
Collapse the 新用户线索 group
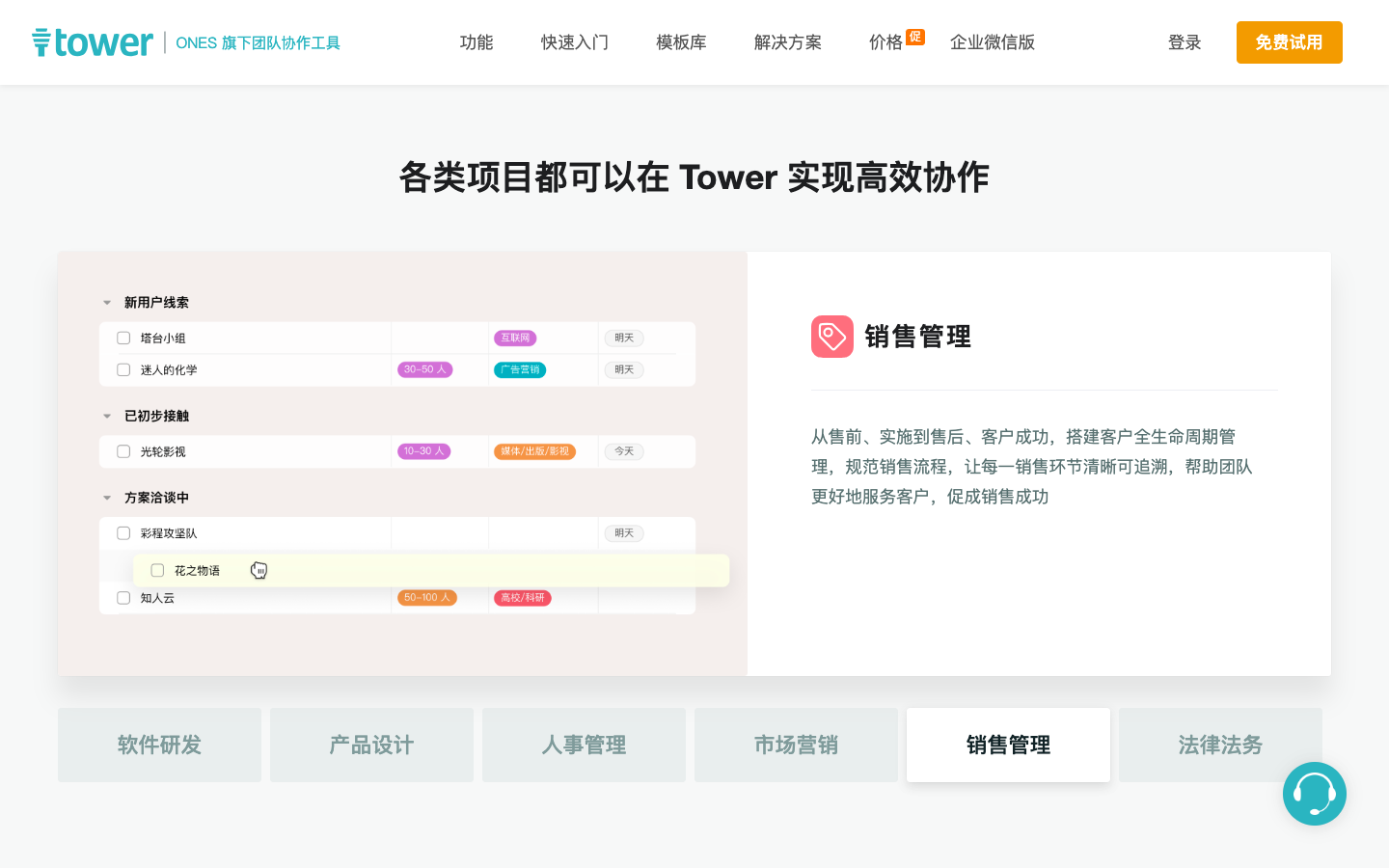(107, 302)
